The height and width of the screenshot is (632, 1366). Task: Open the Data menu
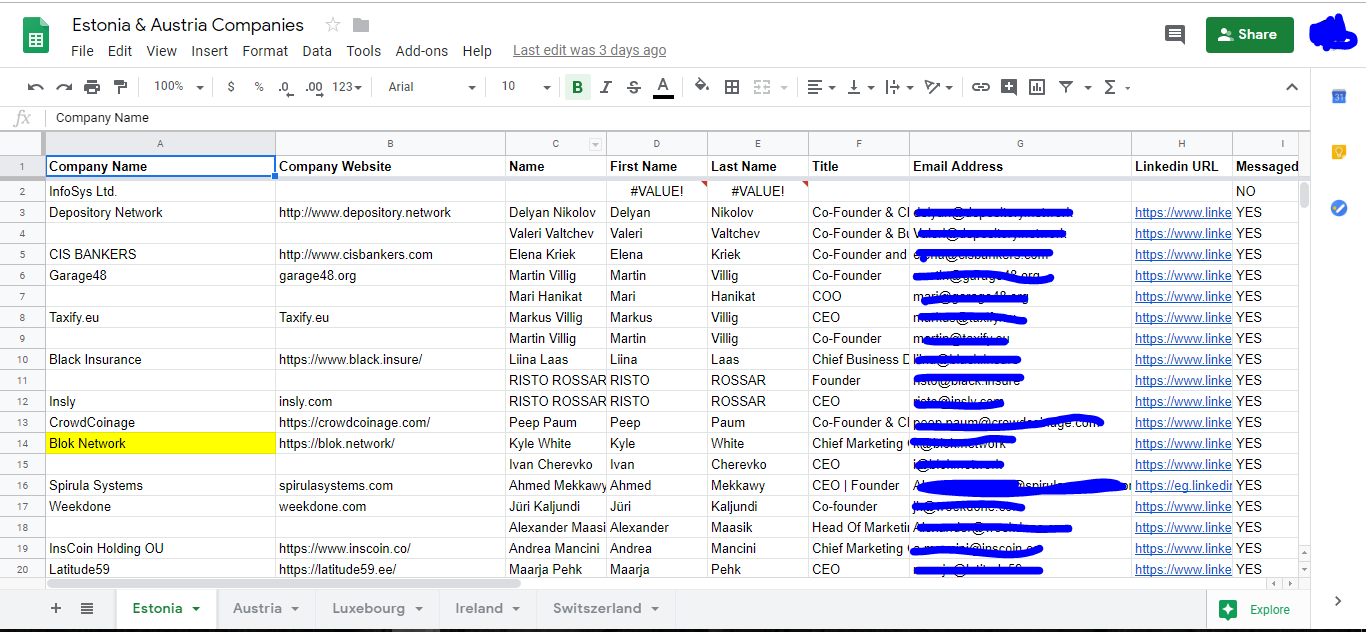[317, 51]
